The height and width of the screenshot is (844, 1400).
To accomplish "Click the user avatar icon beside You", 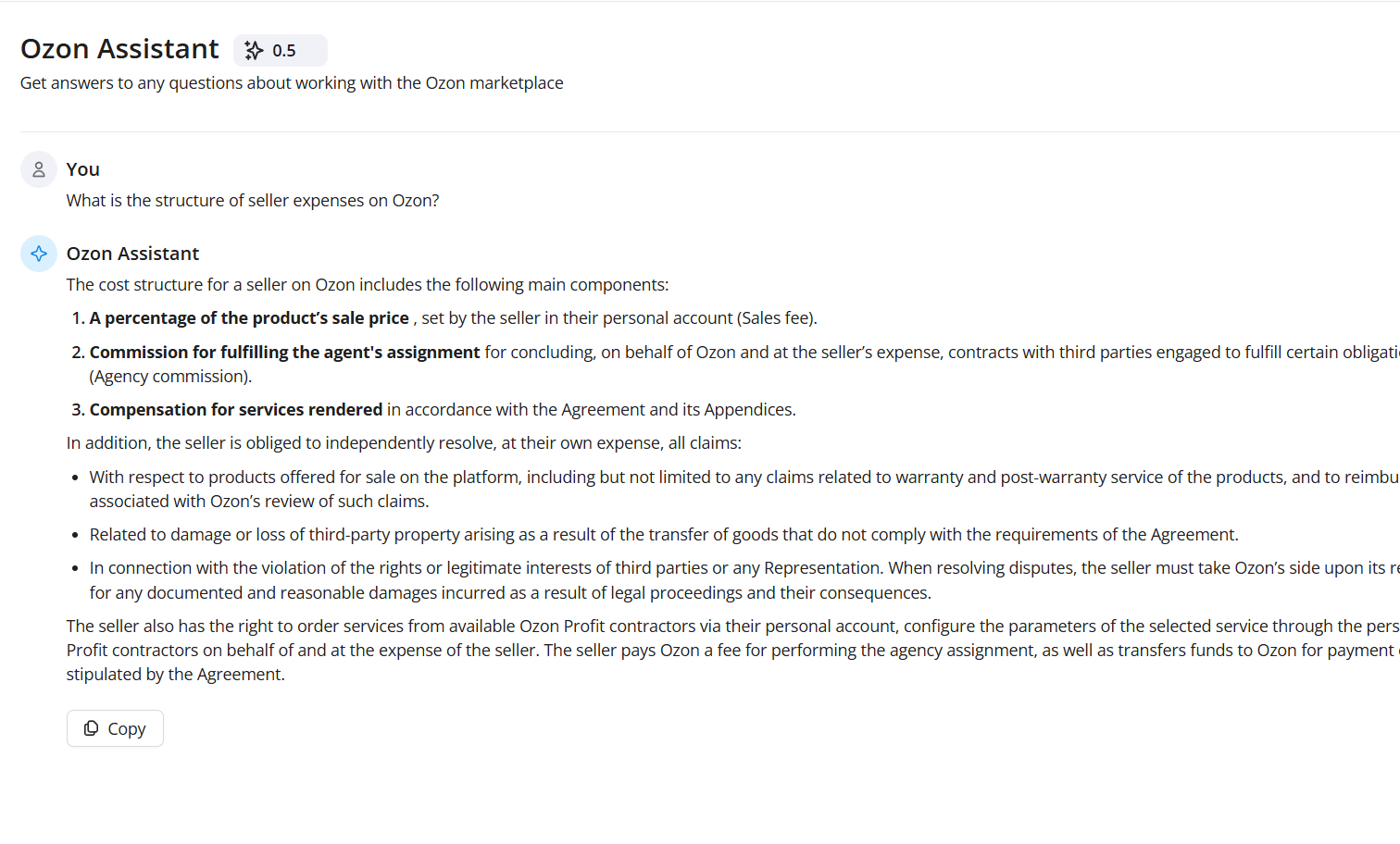I will 39,169.
